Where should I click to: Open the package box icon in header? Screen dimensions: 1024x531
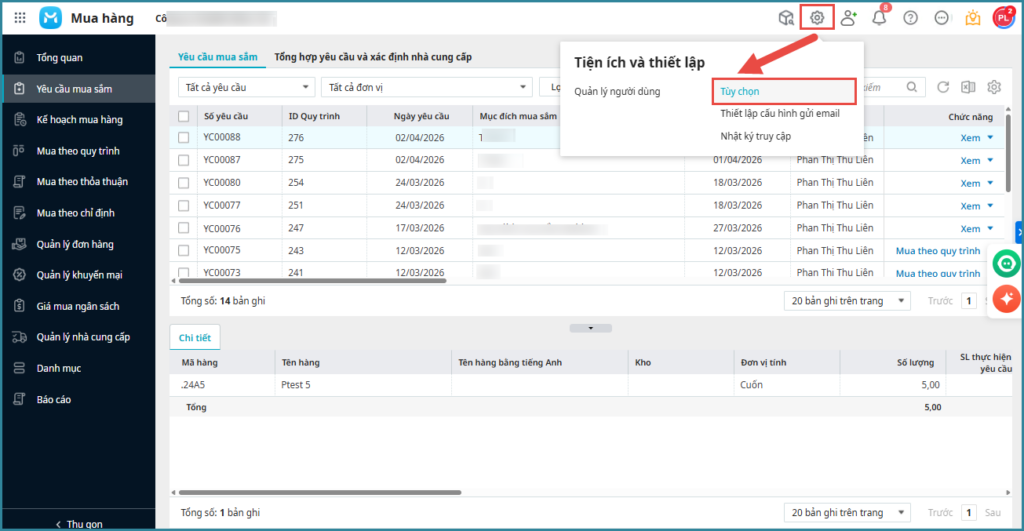tap(786, 18)
